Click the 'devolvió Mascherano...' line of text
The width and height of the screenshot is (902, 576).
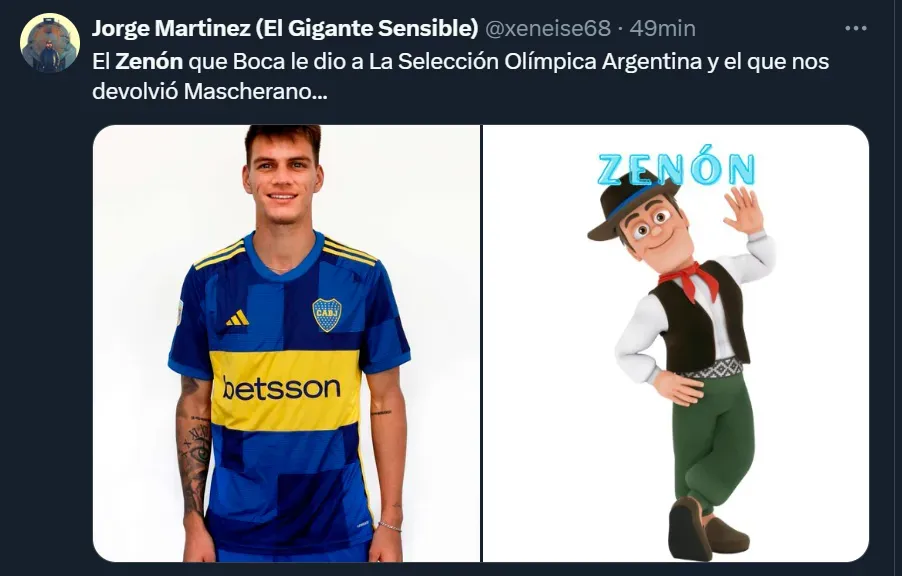(x=209, y=91)
